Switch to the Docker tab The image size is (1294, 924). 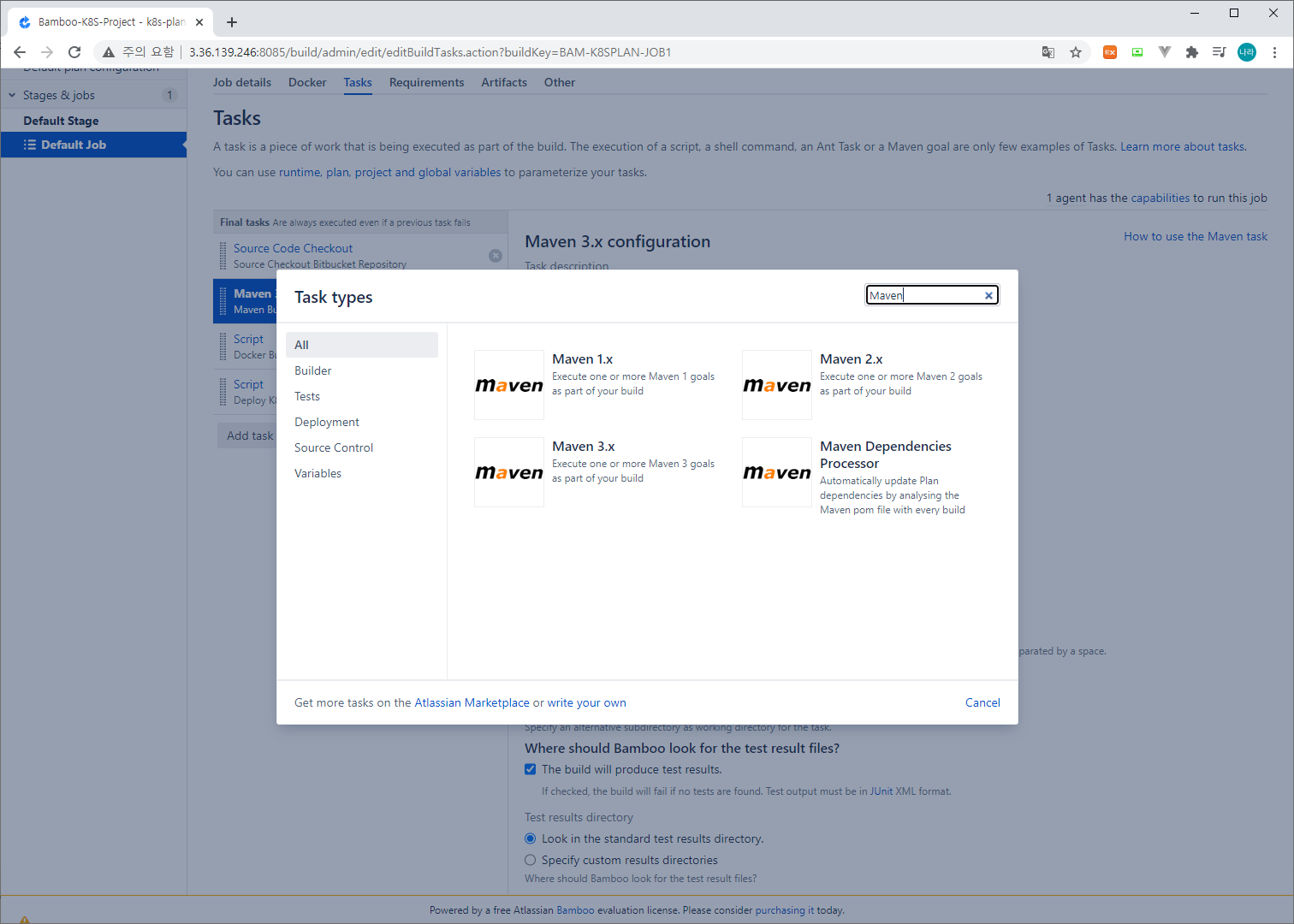tap(307, 82)
